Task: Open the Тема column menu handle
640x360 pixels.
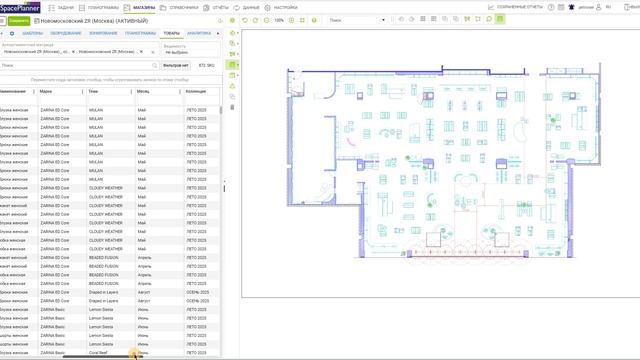Action: [x=131, y=91]
